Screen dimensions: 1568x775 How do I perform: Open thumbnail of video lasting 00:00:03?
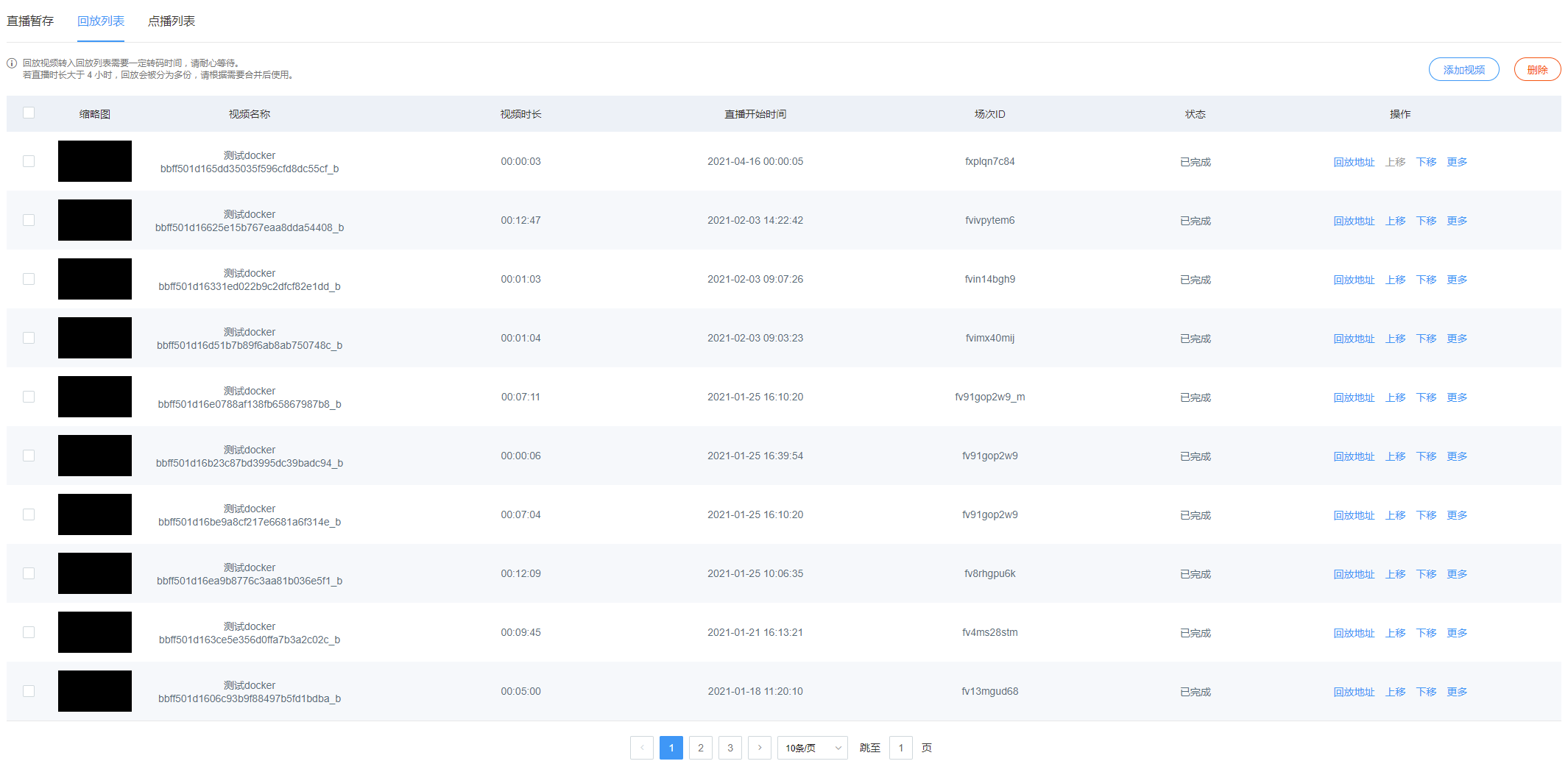point(95,161)
